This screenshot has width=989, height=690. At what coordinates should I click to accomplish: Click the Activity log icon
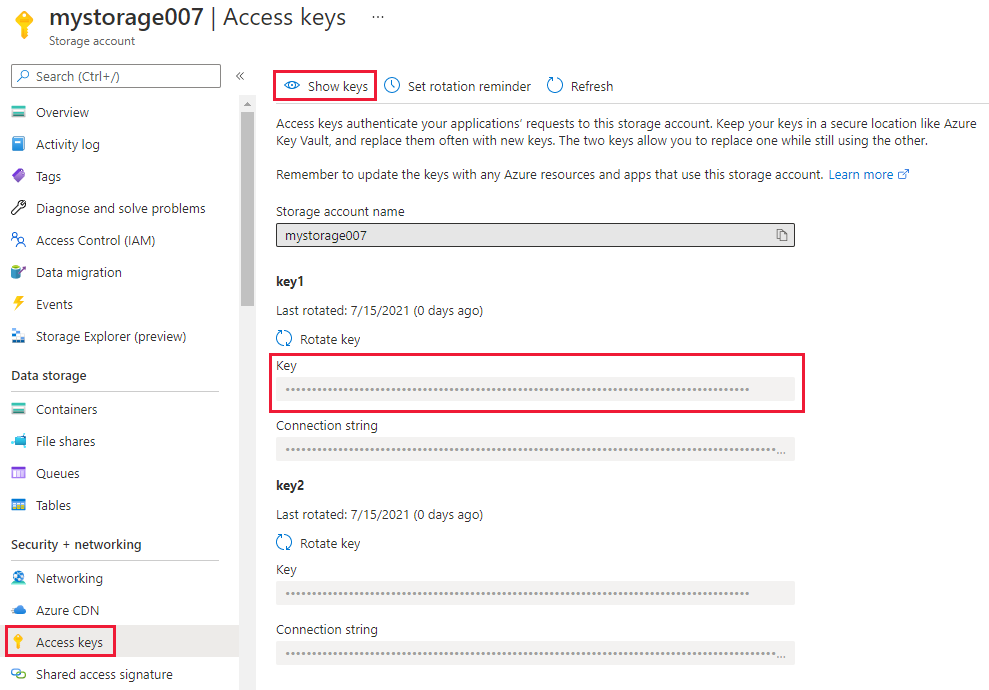point(19,144)
